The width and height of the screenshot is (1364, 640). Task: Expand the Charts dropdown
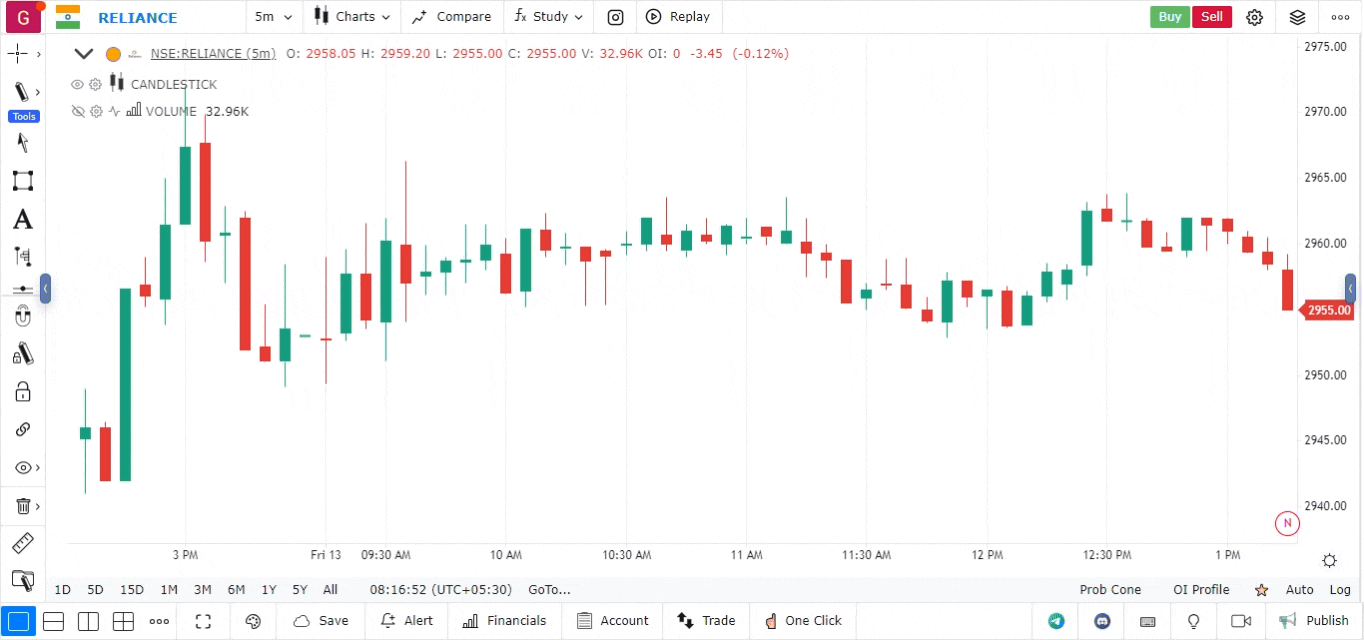pos(352,17)
